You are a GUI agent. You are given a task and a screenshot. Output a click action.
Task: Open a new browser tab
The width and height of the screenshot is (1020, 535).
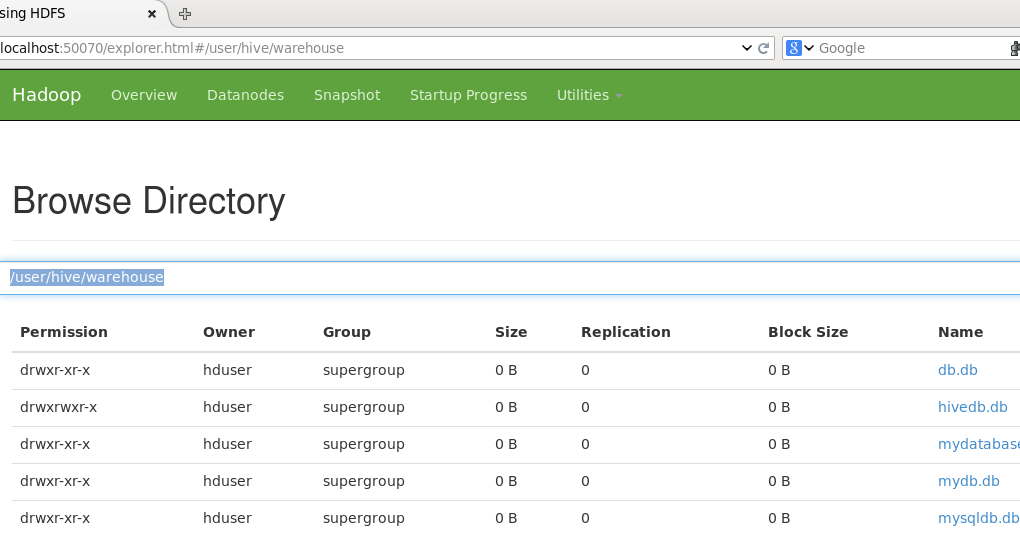185,14
